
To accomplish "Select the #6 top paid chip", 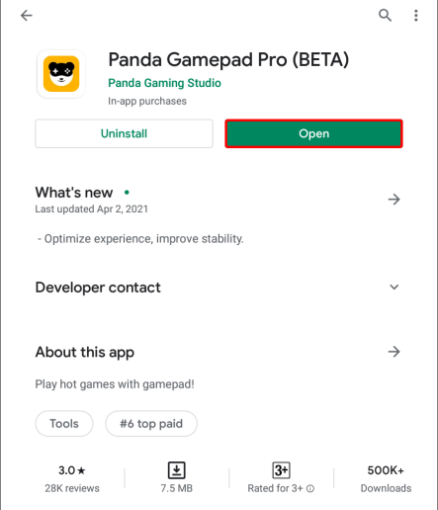I will [x=151, y=424].
